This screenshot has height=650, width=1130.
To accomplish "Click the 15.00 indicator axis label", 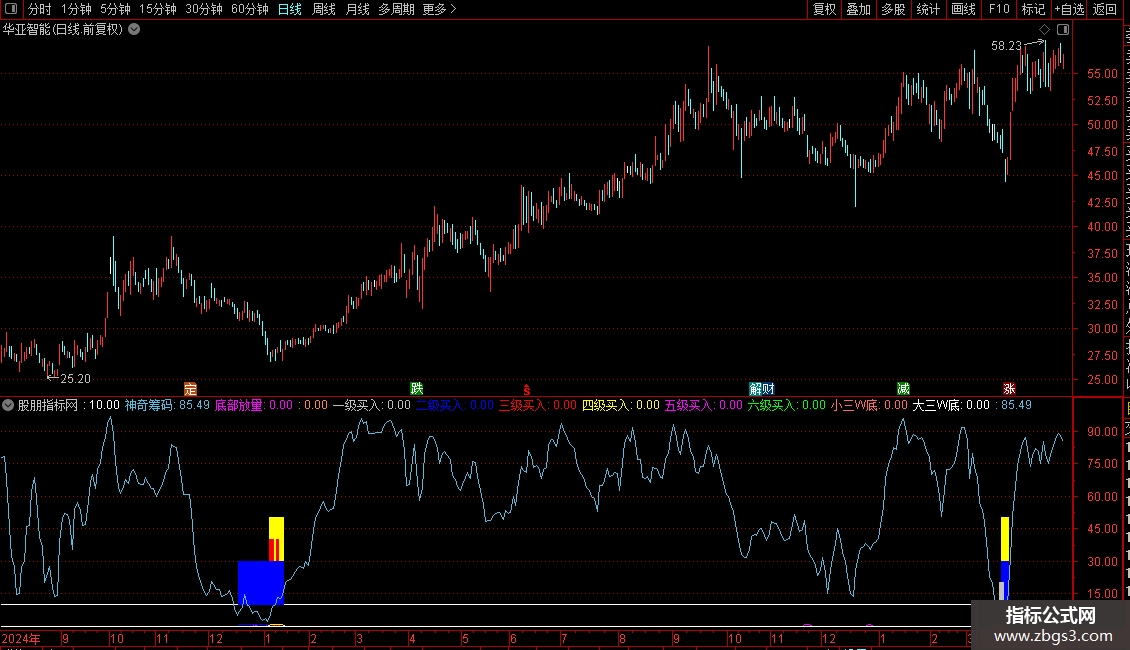I will tap(1102, 594).
